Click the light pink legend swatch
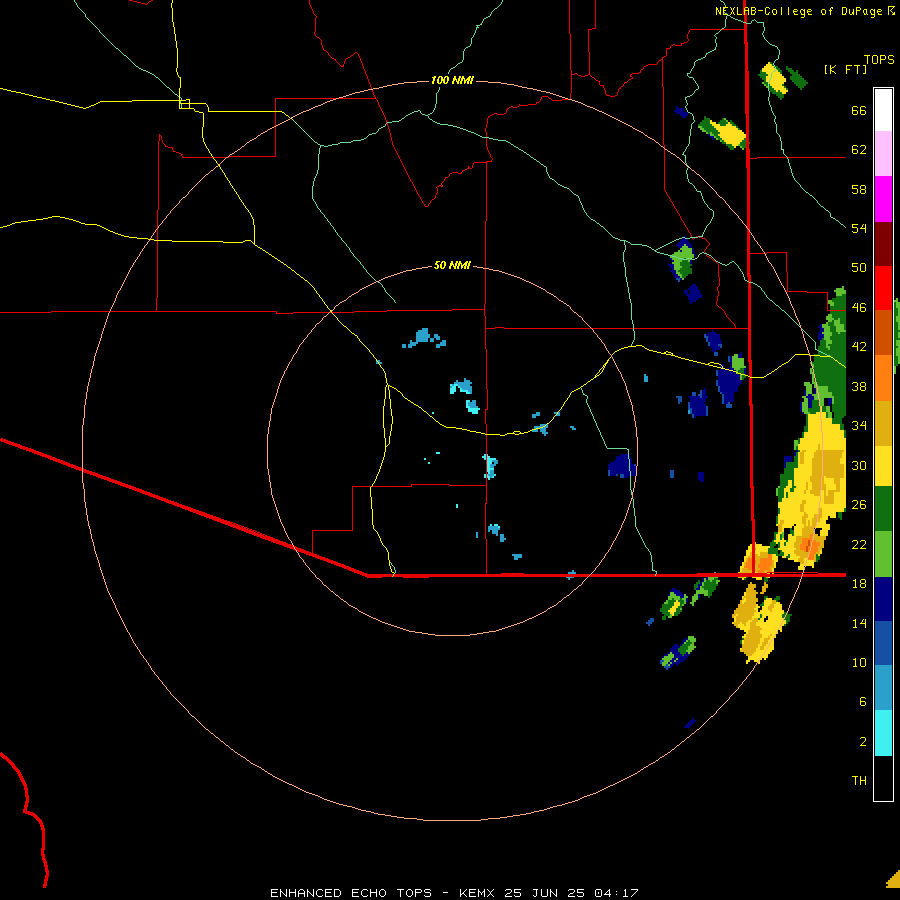Screen dimensions: 900x900 click(883, 154)
